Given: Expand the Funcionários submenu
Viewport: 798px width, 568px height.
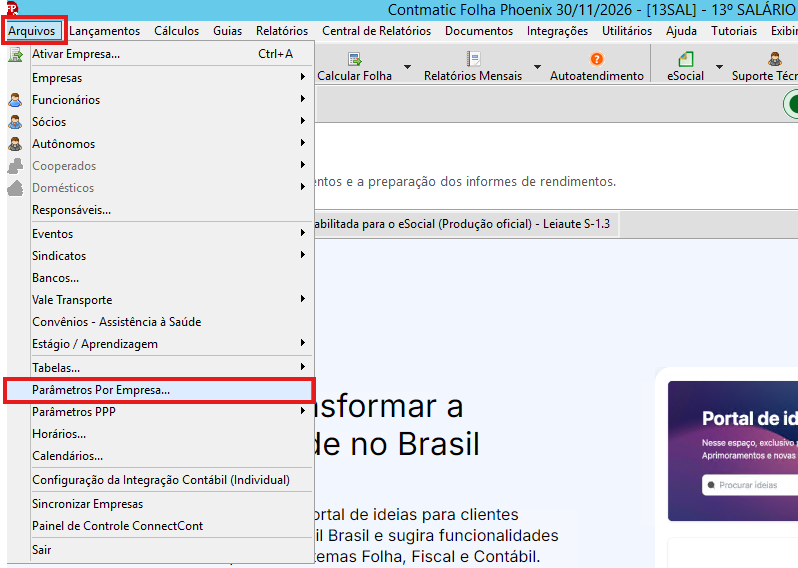Looking at the screenshot, I should pyautogui.click(x=303, y=99).
